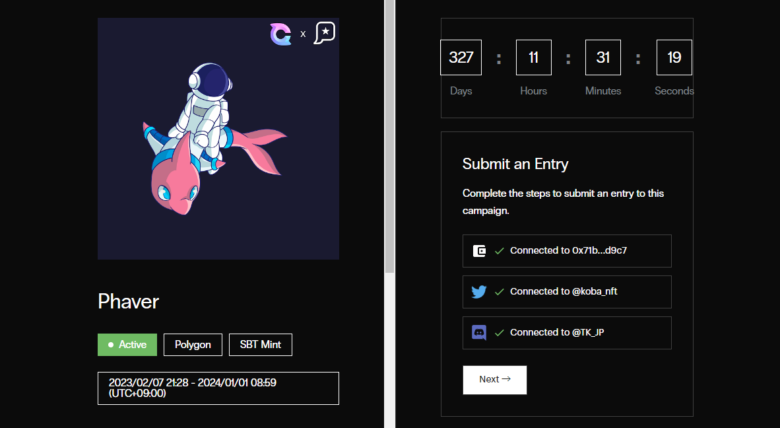Click the Connected to 0x71b...d9c7 row
The image size is (780, 428).
point(567,251)
